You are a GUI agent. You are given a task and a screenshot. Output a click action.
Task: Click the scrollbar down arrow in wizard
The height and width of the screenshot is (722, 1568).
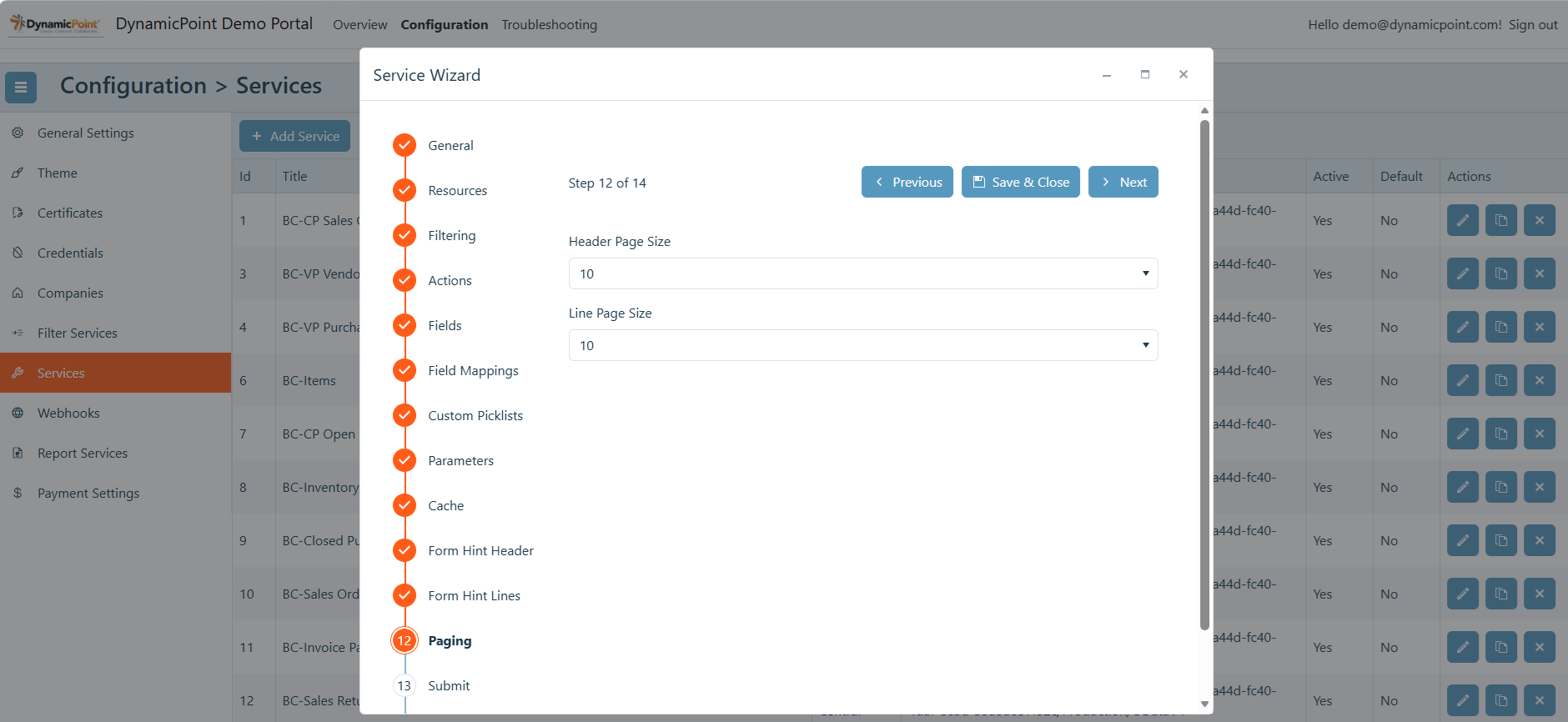pyautogui.click(x=1204, y=704)
